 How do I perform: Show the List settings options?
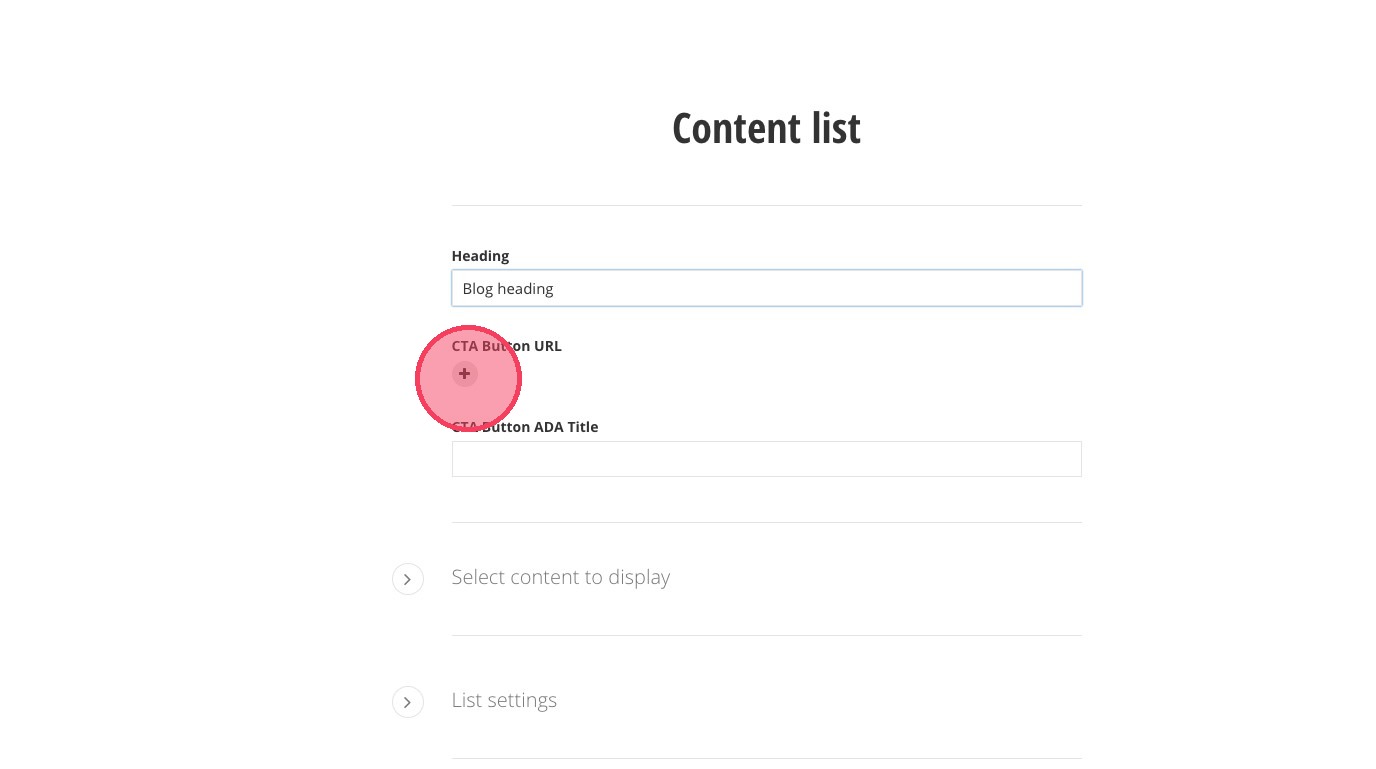point(408,702)
